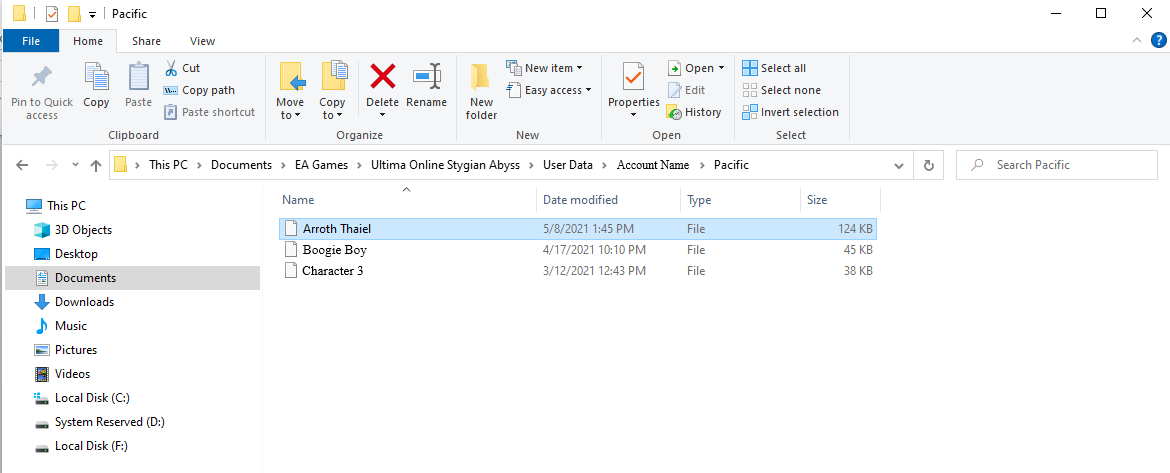Click the red Delete icon
The height and width of the screenshot is (473, 1170).
pyautogui.click(x=382, y=77)
